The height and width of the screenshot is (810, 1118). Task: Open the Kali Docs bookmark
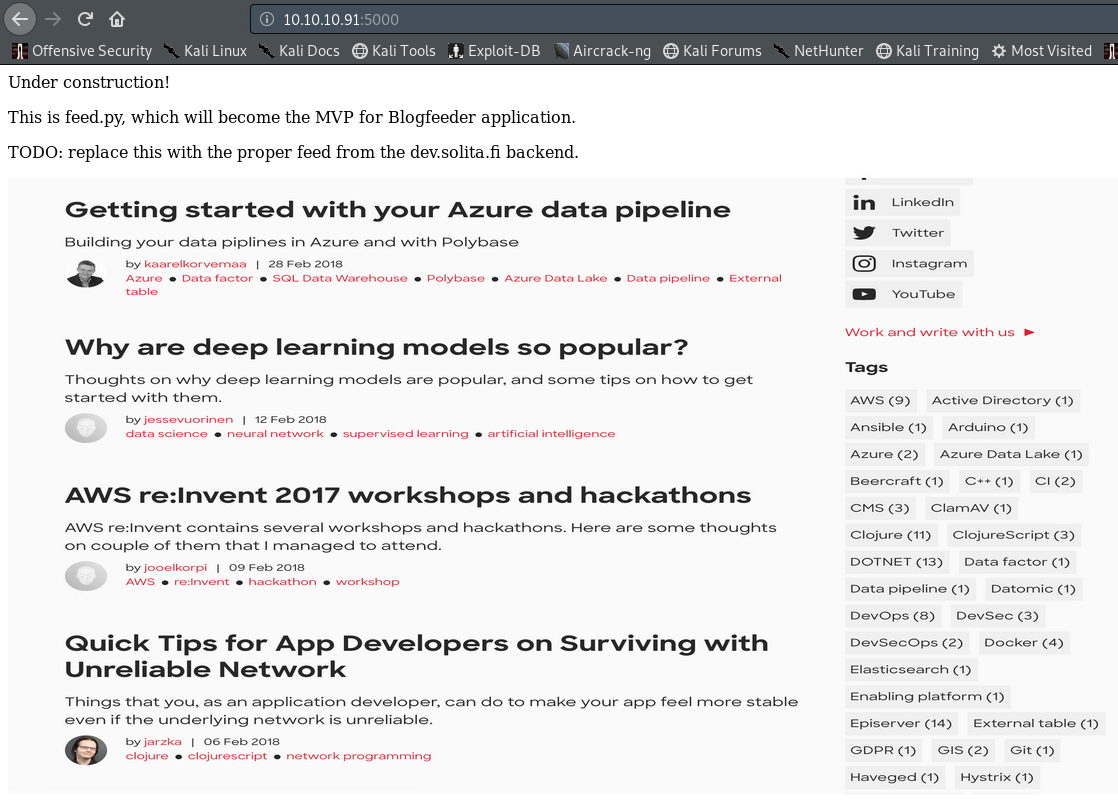(x=299, y=51)
